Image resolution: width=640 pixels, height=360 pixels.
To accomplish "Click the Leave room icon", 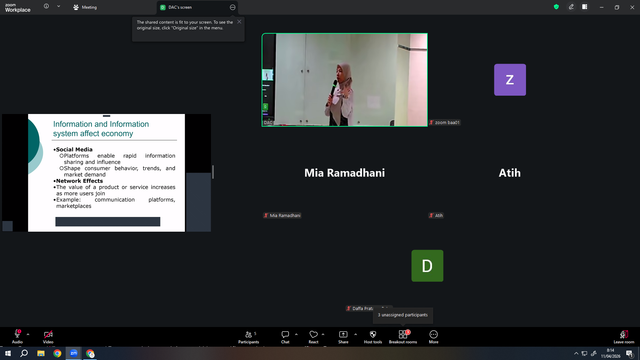I will 624,334.
